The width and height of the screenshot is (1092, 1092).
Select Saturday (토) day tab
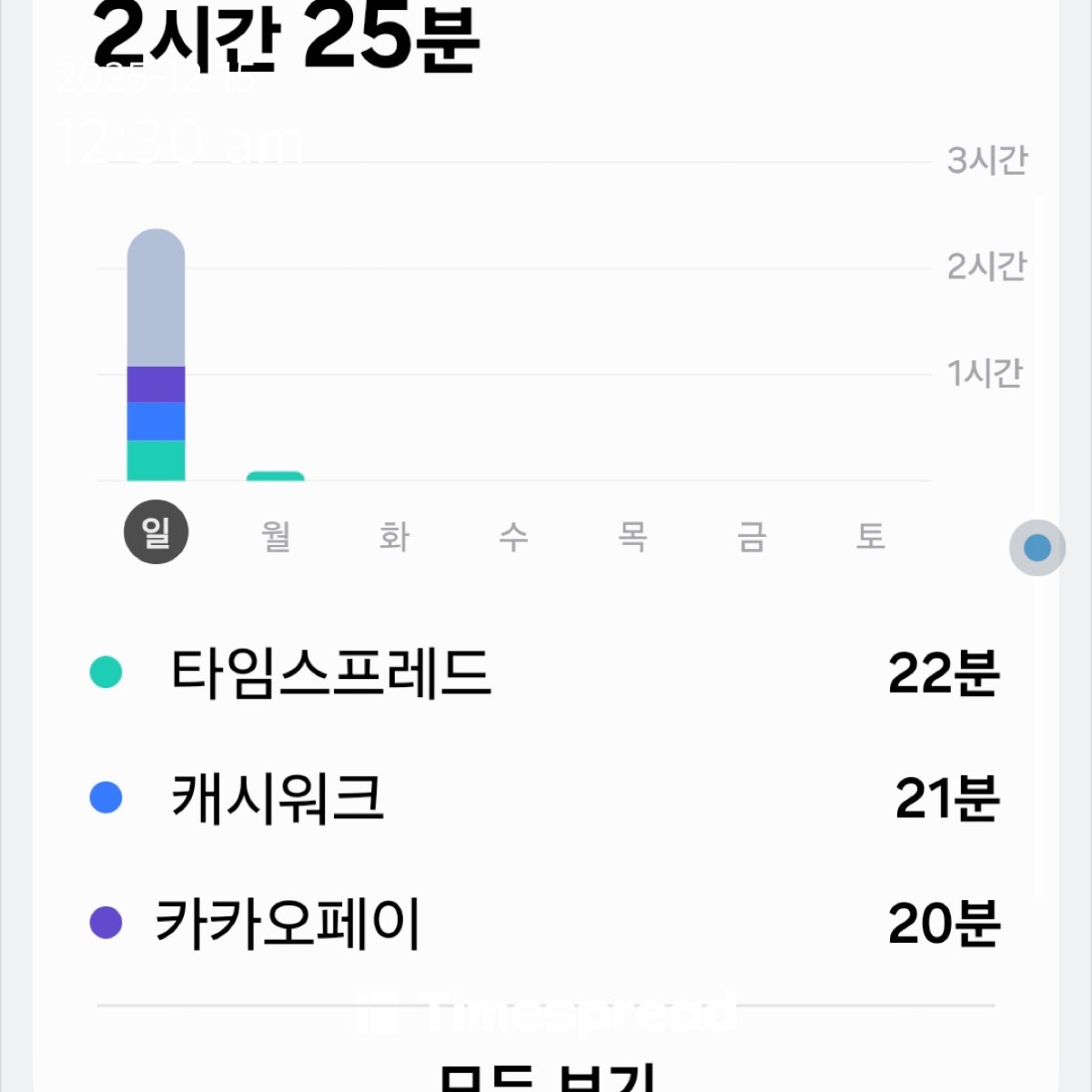click(x=870, y=535)
